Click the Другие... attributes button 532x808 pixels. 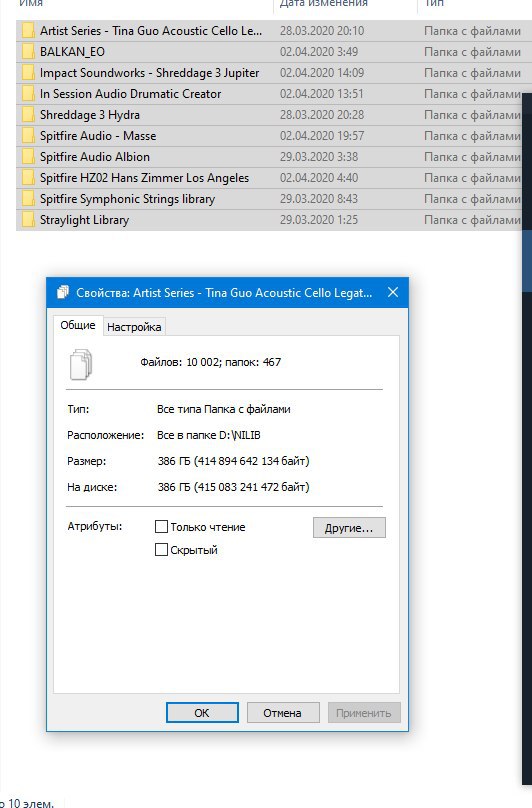click(349, 528)
